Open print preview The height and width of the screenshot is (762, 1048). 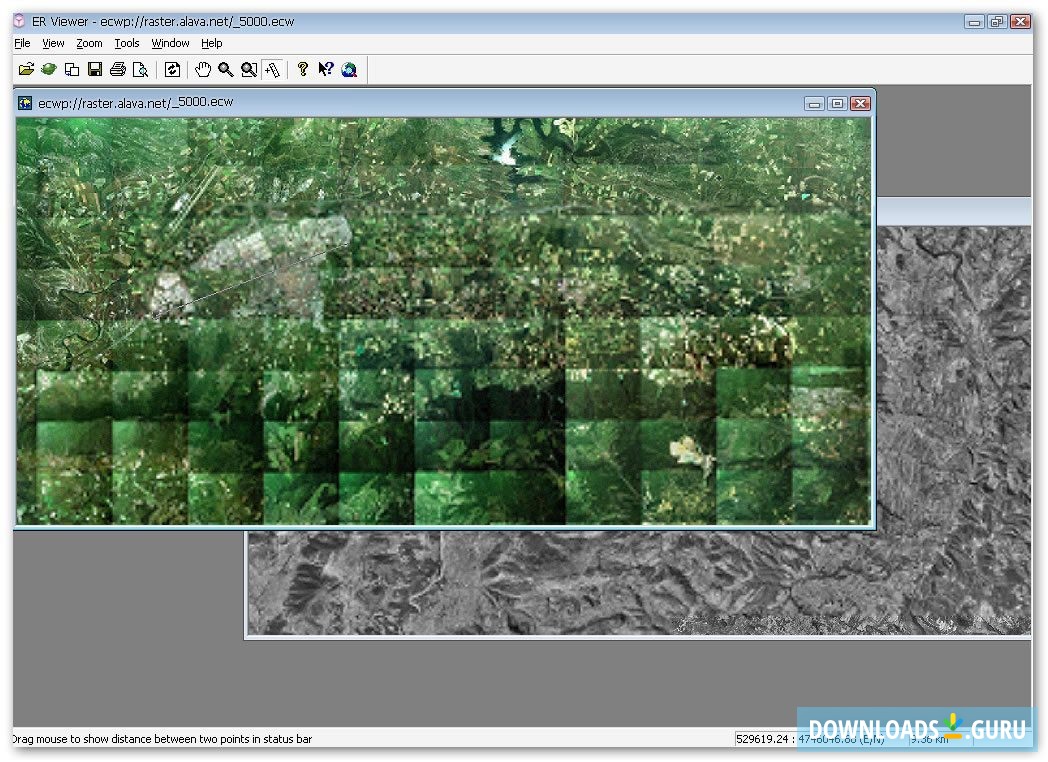141,69
